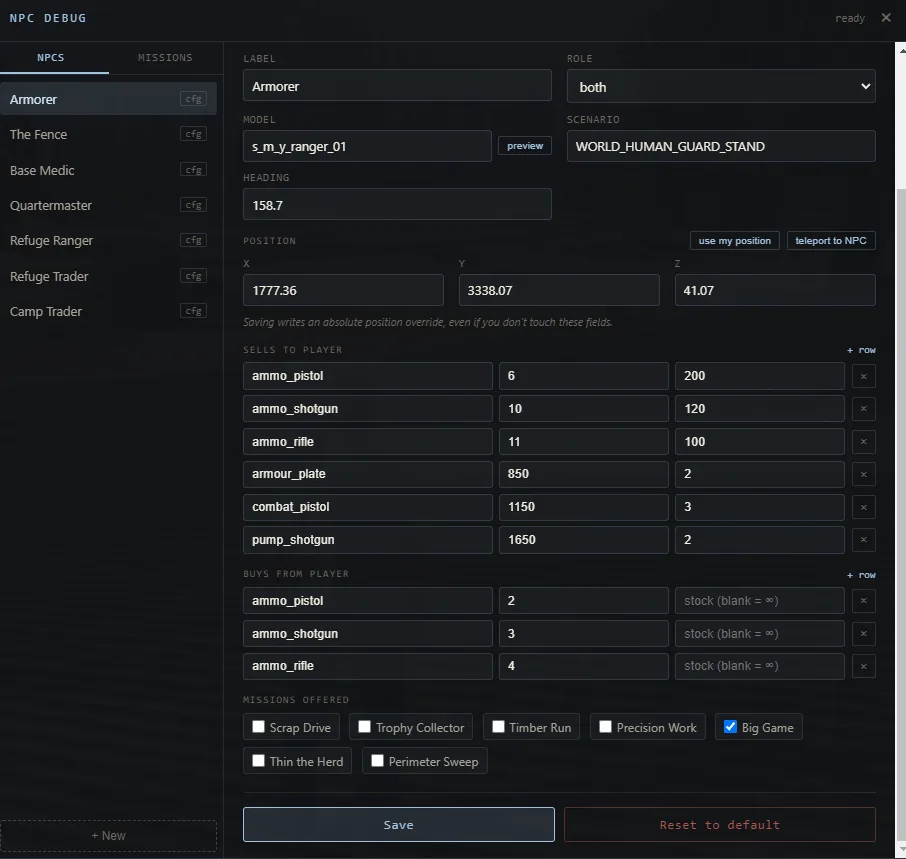
Task: Click the pump_shotgun price field 1650
Action: click(x=584, y=540)
